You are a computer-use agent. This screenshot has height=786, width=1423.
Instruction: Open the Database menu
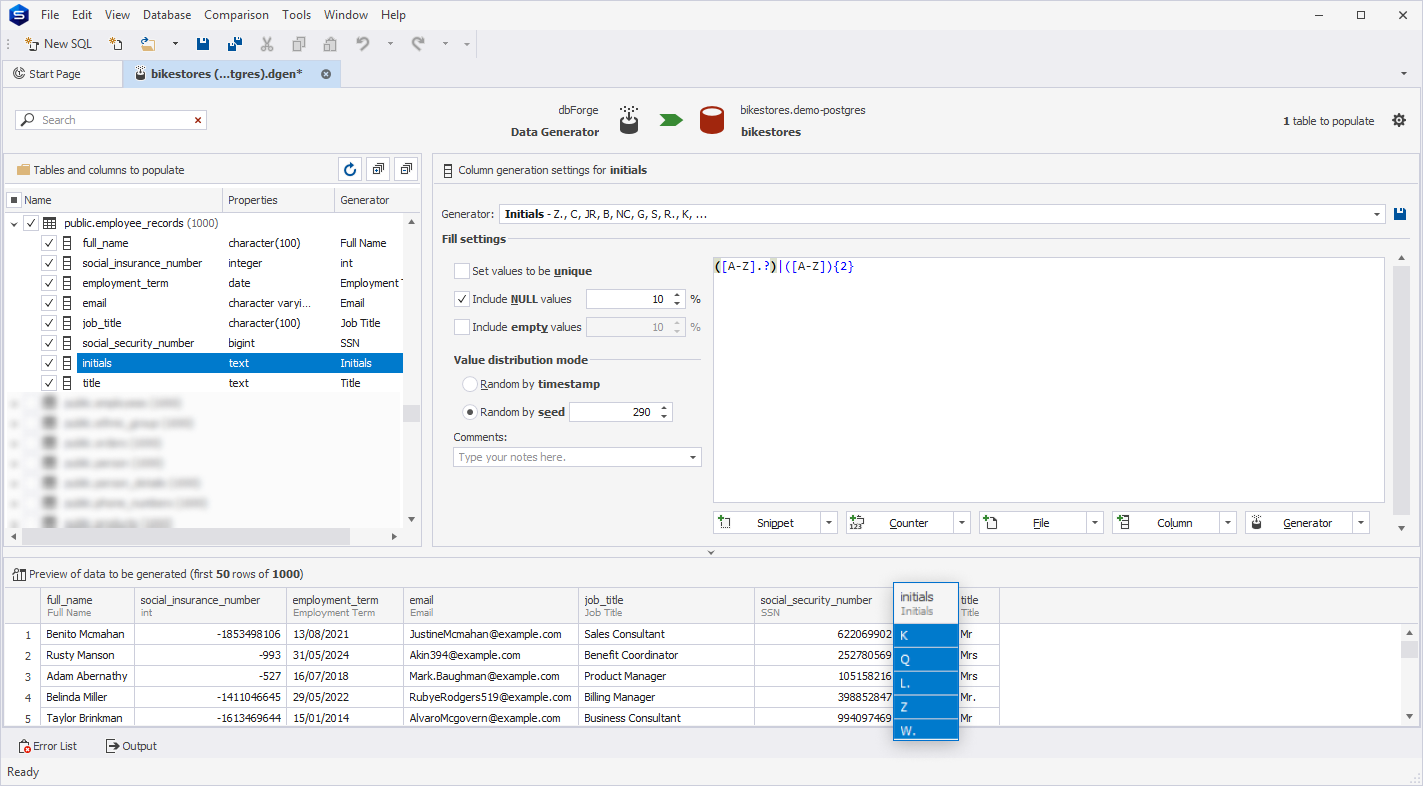(x=167, y=15)
